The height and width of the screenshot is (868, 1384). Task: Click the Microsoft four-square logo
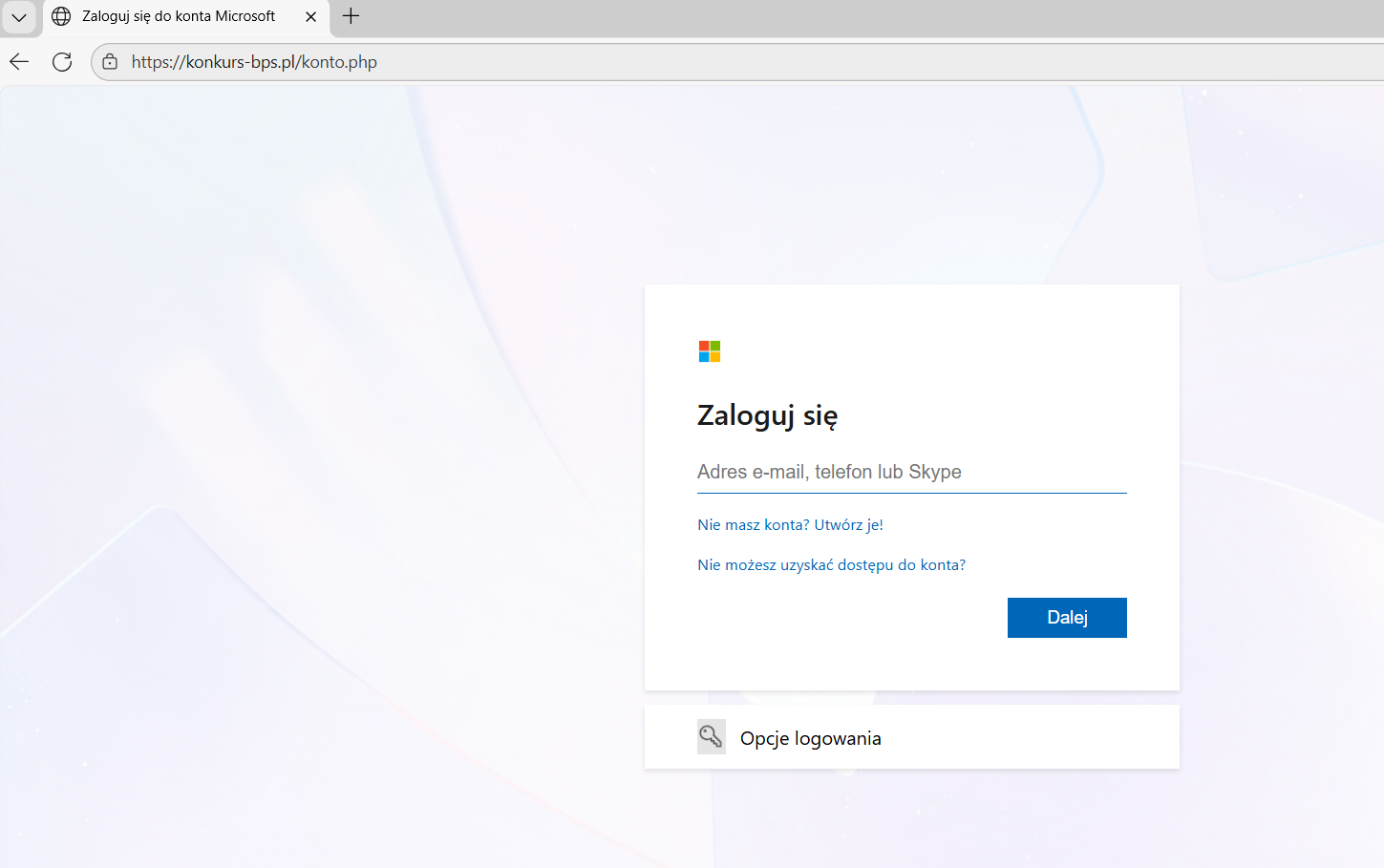tap(710, 350)
